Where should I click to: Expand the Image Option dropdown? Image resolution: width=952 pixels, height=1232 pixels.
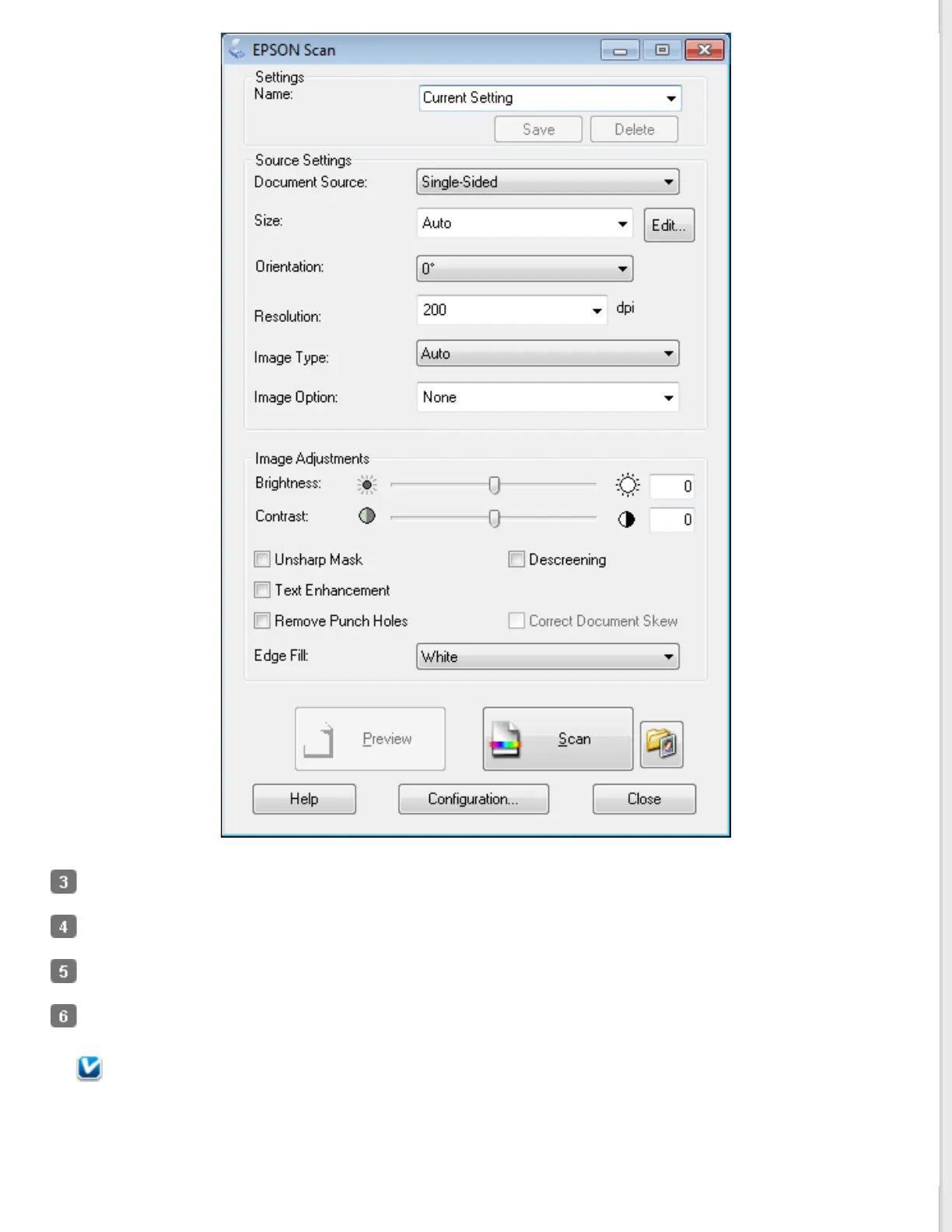548,397
